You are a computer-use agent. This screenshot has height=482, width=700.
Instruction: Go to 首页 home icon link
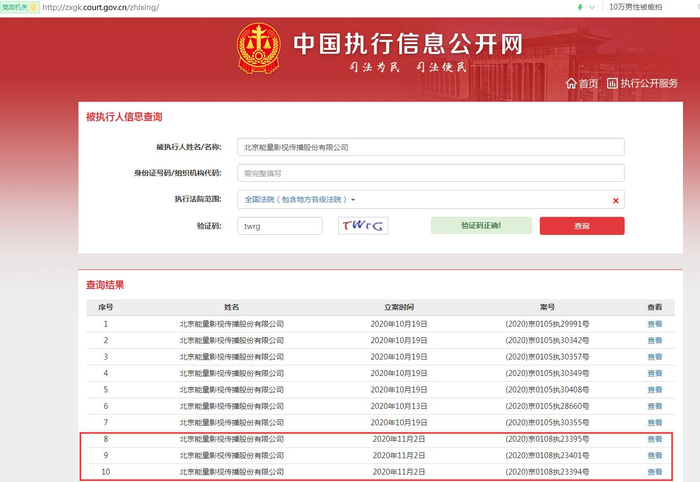[581, 83]
